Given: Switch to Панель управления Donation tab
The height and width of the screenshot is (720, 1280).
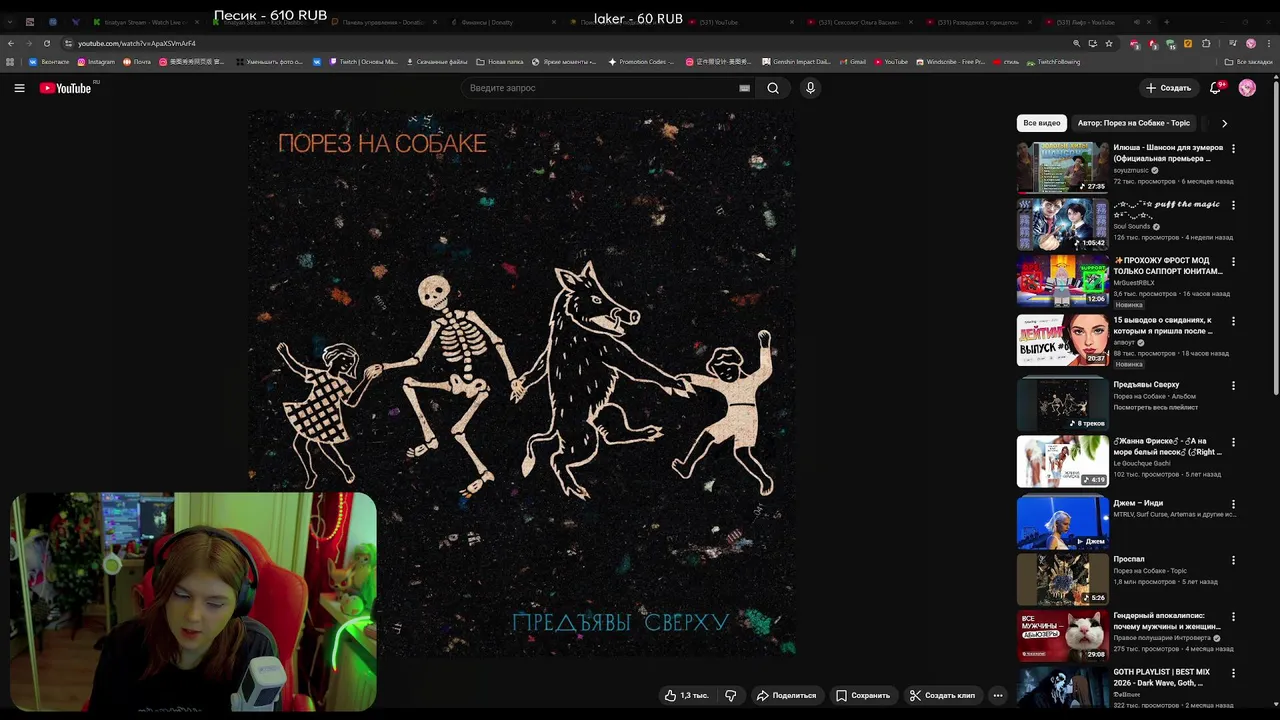Looking at the screenshot, I should tap(384, 22).
